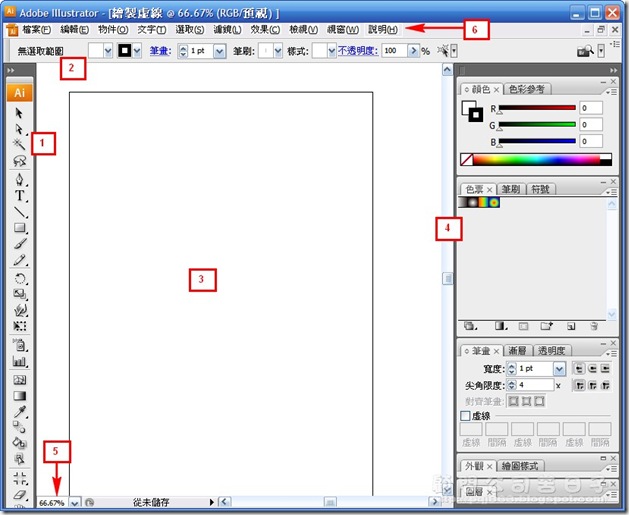
Task: Select the Crop Area tool
Action: (x=20, y=478)
